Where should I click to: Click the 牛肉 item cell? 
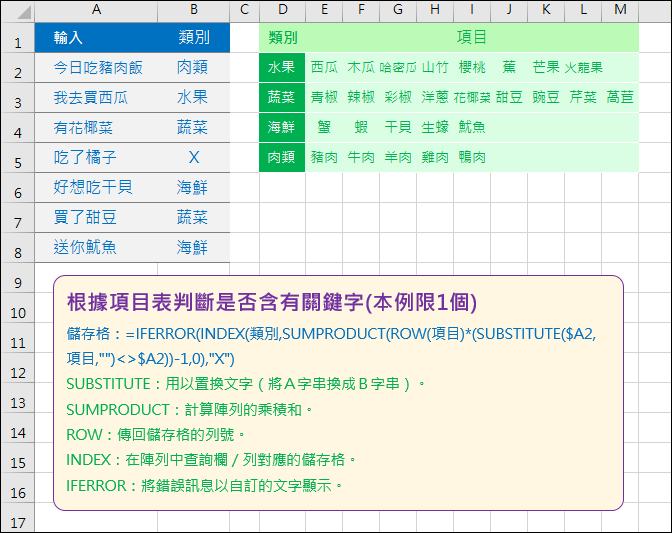(361, 158)
